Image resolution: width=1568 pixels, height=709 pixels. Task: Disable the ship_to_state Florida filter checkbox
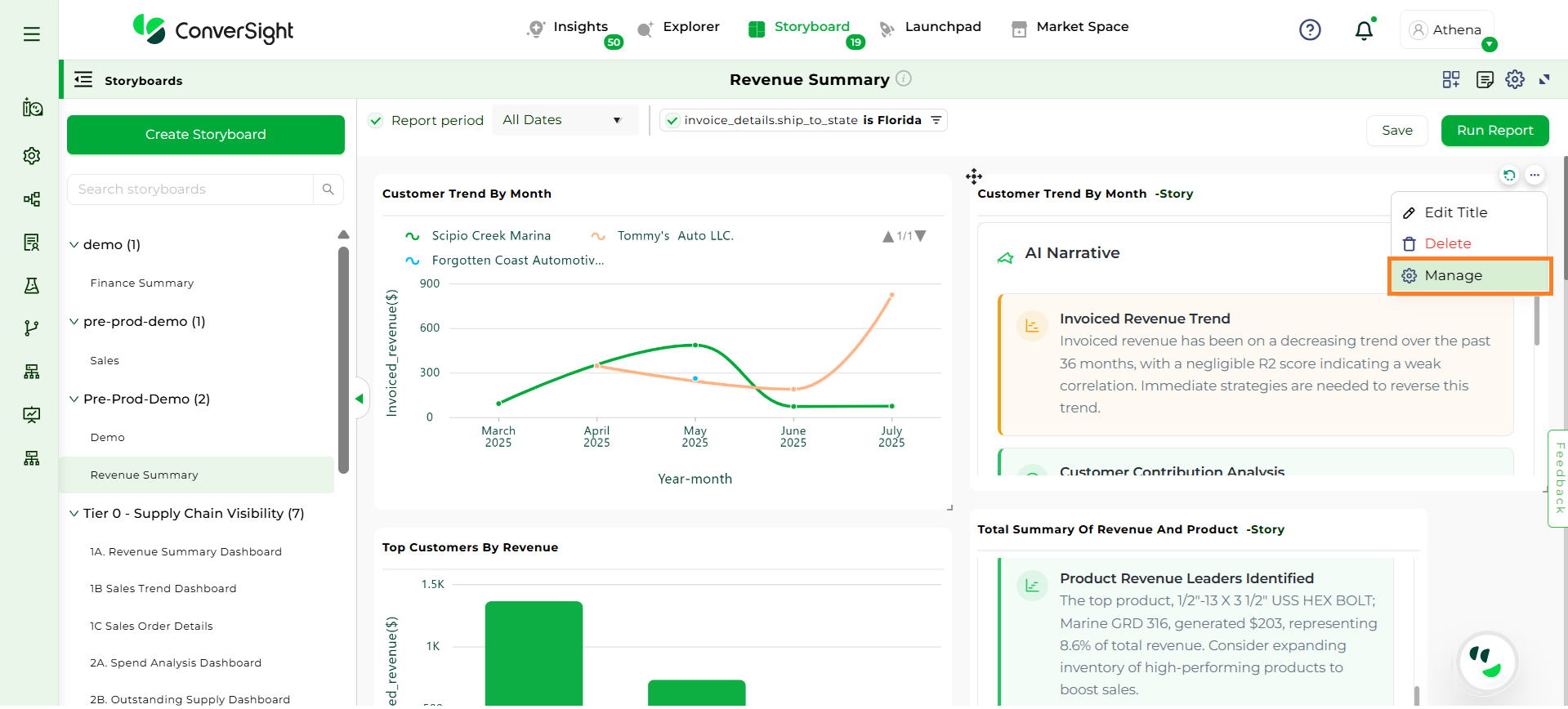[672, 121]
